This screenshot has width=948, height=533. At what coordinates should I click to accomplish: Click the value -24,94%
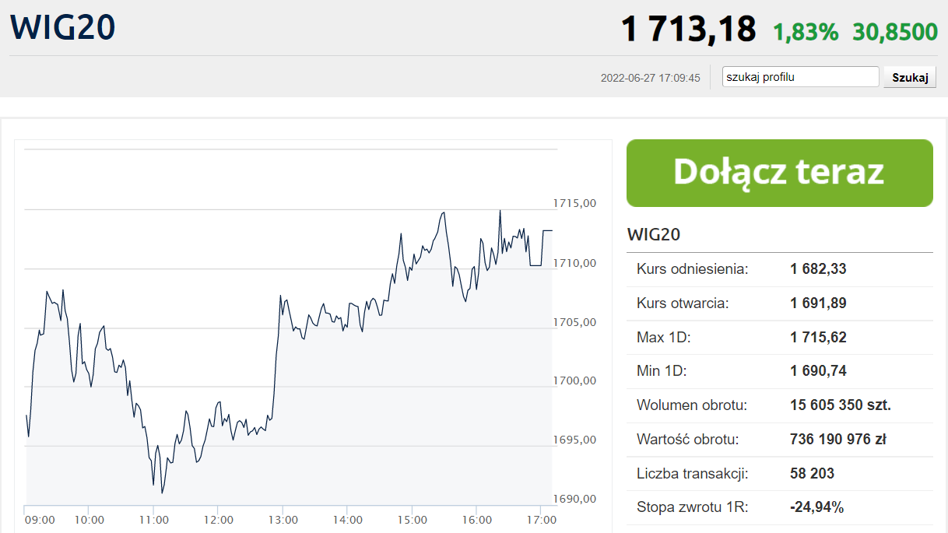tap(817, 507)
